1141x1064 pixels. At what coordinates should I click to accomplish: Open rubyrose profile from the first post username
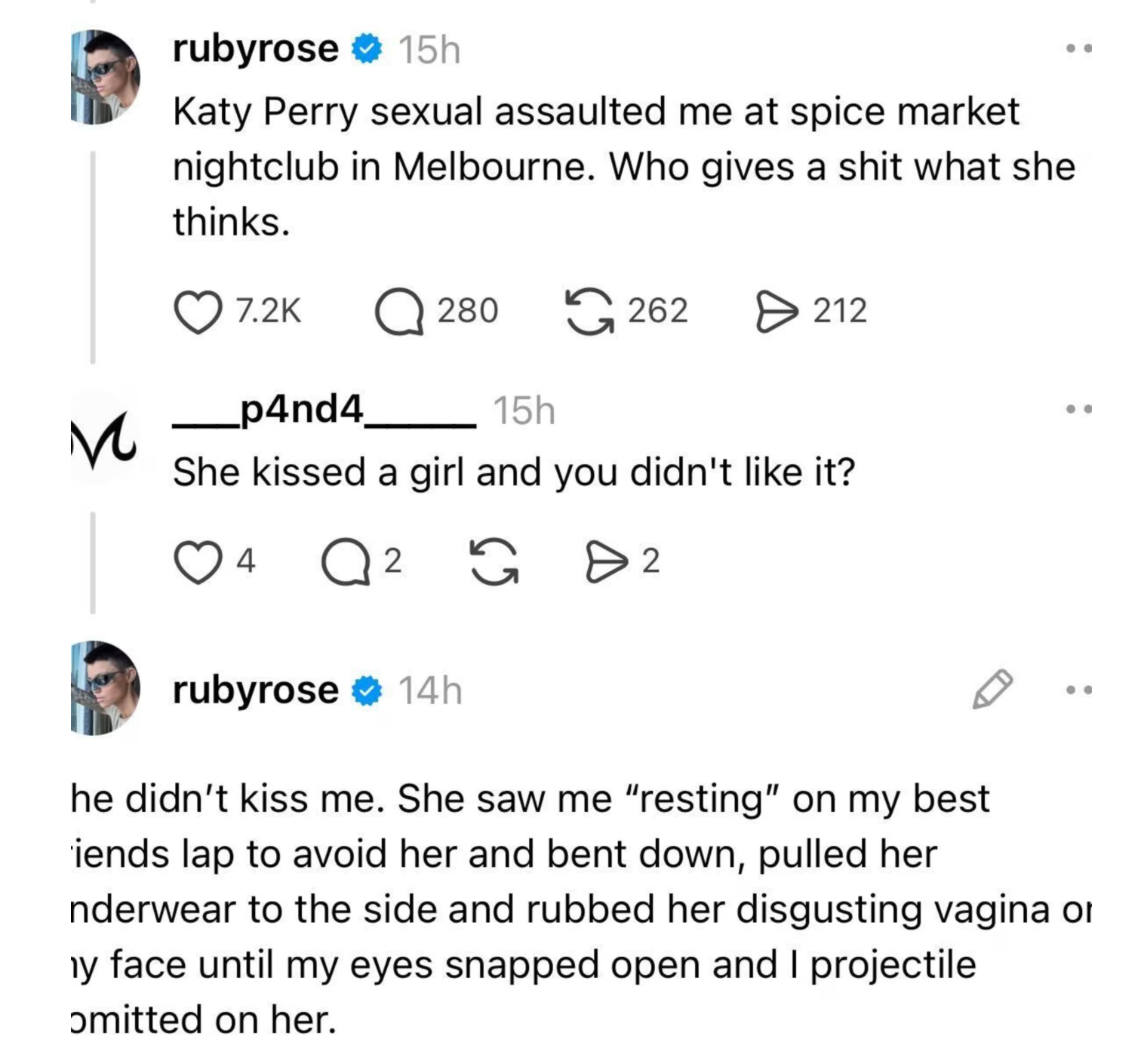pos(255,50)
